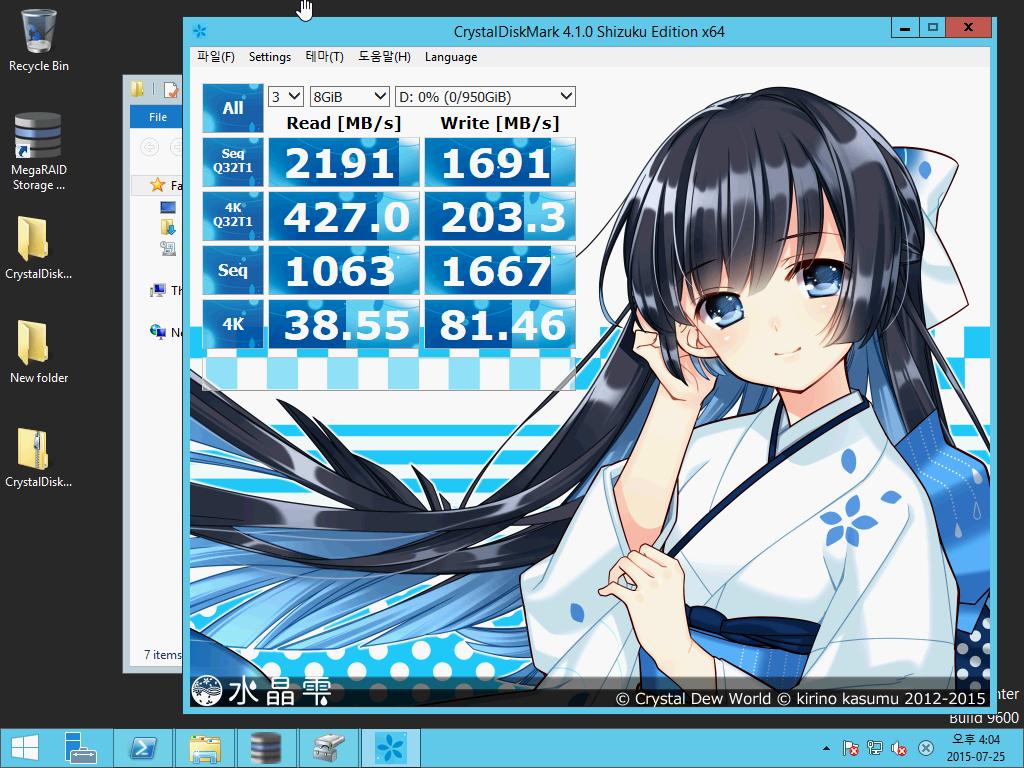Viewport: 1024px width, 768px height.
Task: Open PowerShell from the taskbar
Action: point(143,748)
